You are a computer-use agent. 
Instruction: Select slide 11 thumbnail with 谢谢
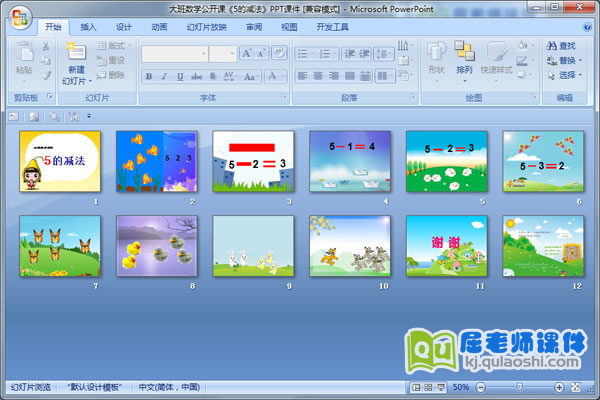pyautogui.click(x=447, y=246)
